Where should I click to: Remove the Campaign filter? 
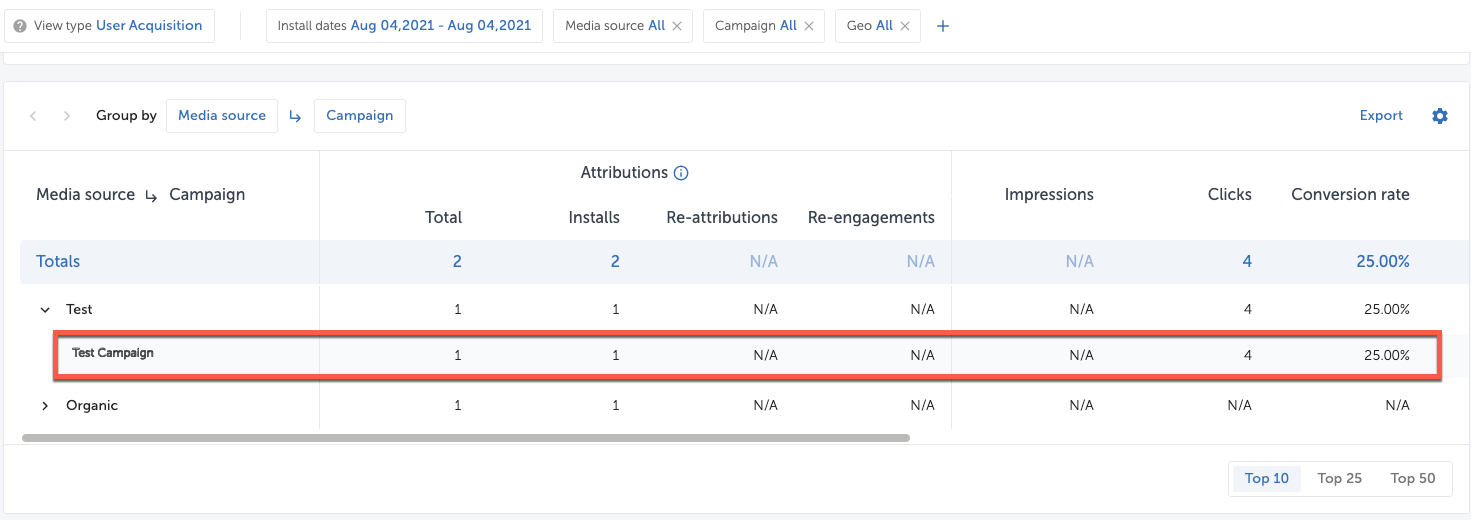(x=809, y=26)
